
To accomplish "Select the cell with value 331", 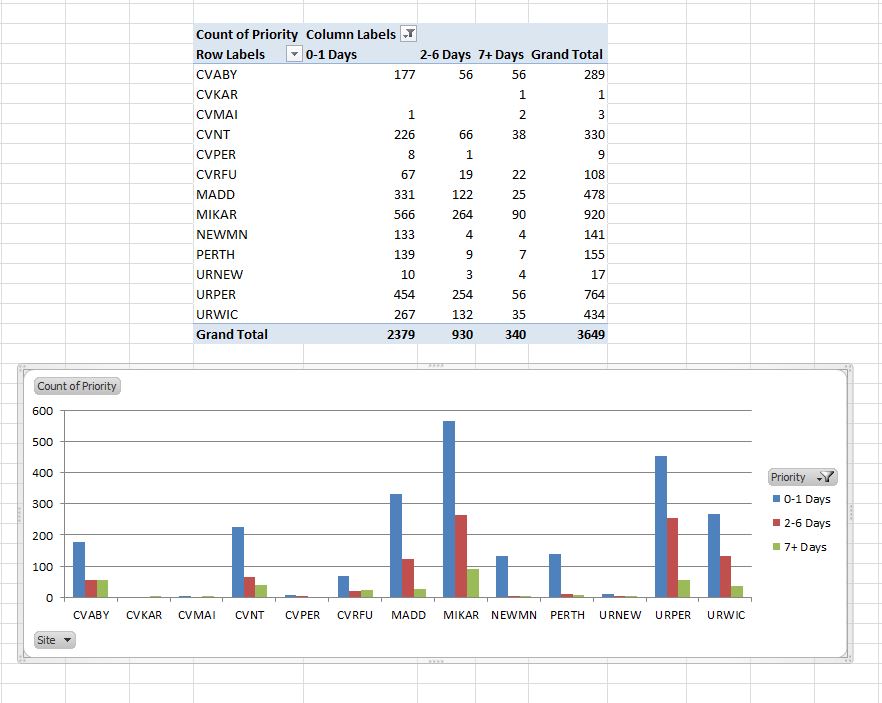I will click(x=360, y=195).
